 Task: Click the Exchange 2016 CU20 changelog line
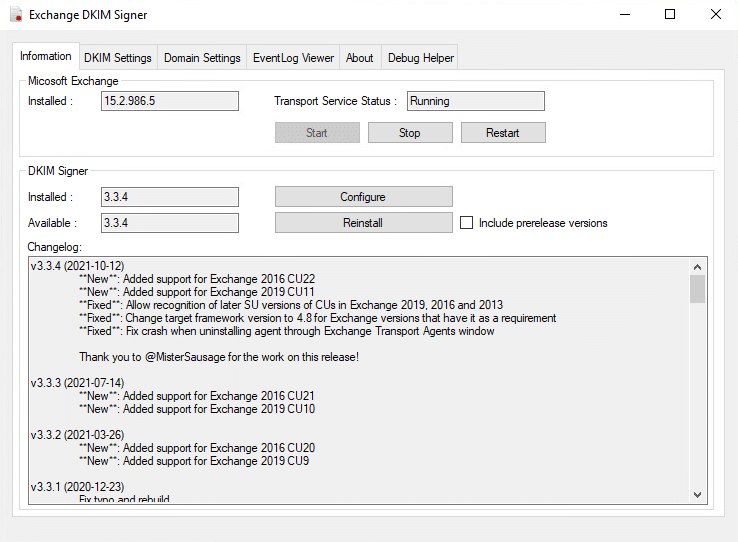coord(197,448)
